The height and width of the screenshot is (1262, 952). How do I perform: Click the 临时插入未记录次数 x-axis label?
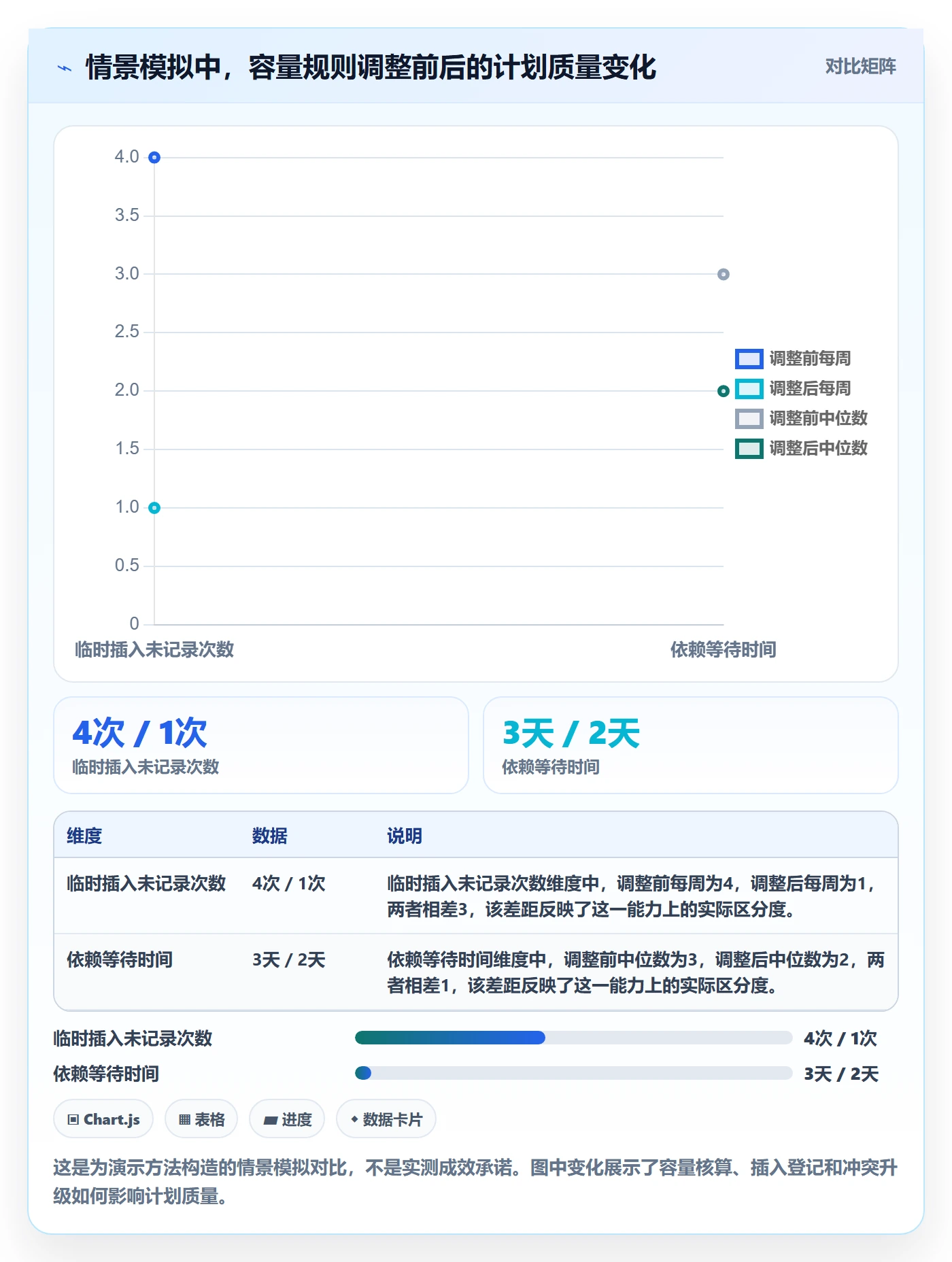pos(154,649)
